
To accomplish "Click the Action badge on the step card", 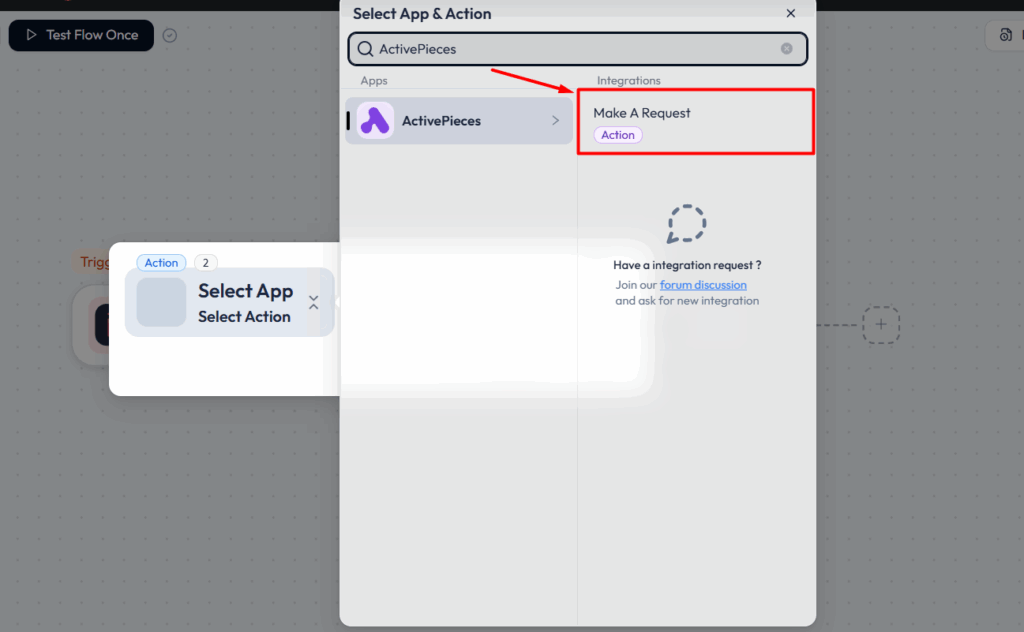I will coord(161,262).
